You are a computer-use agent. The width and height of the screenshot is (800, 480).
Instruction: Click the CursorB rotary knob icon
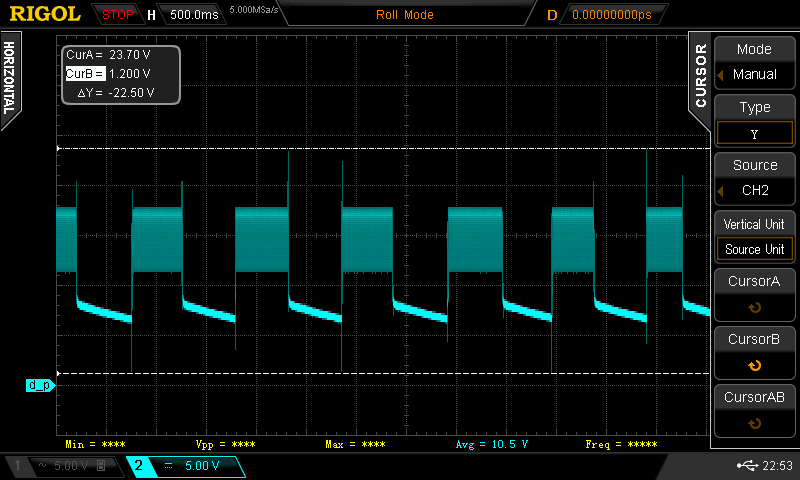pyautogui.click(x=754, y=365)
